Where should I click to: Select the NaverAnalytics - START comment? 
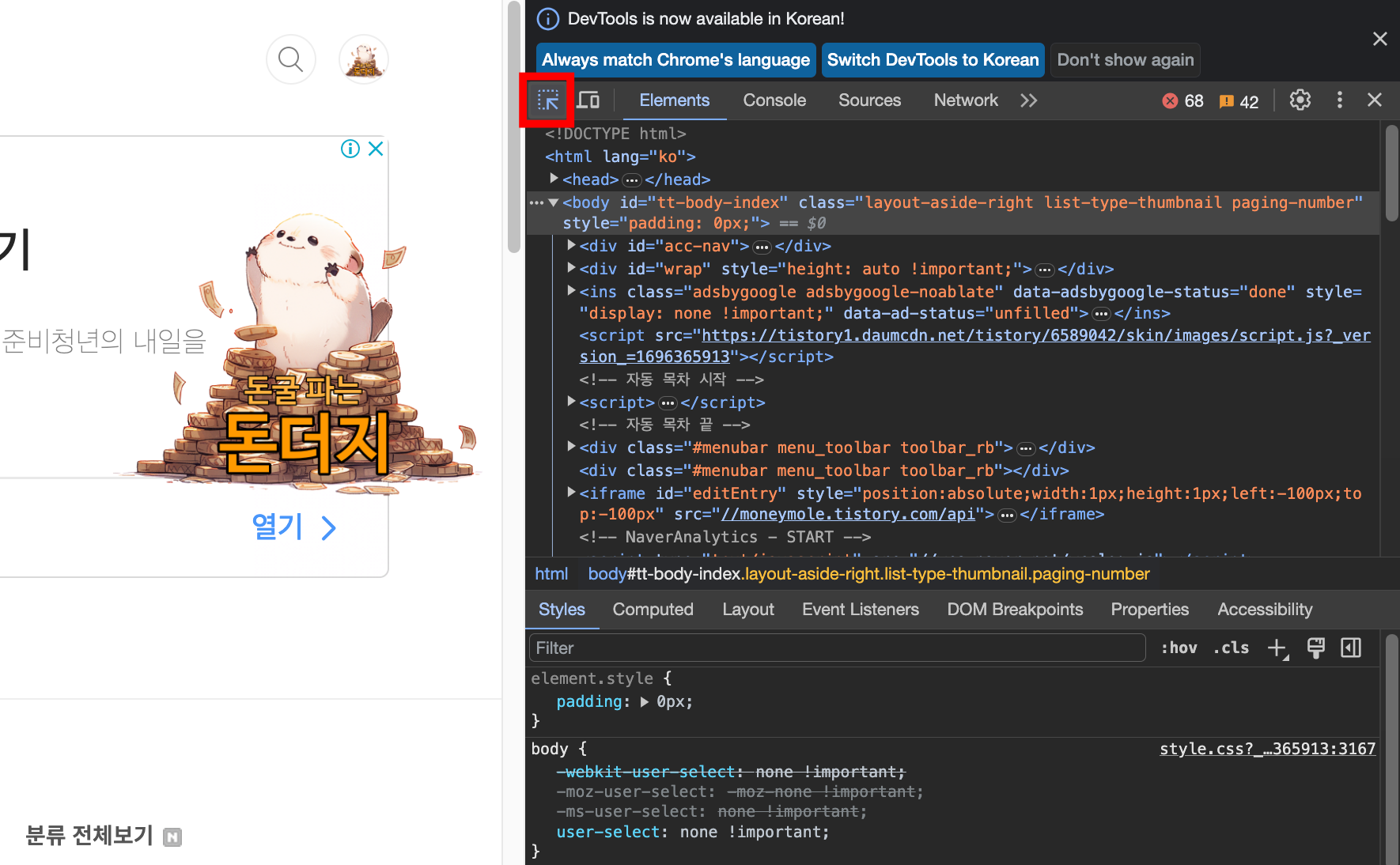[725, 538]
